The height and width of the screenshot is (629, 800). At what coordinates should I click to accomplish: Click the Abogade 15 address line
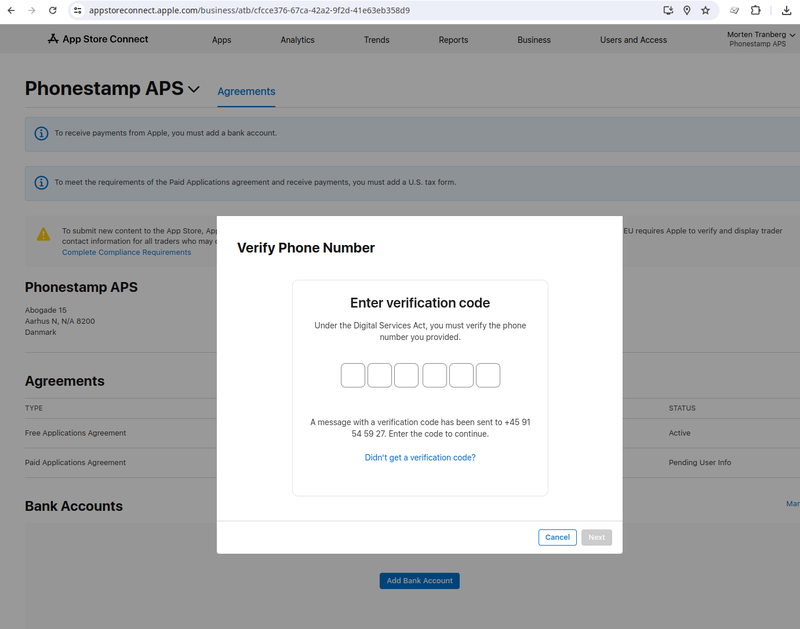[x=45, y=310]
